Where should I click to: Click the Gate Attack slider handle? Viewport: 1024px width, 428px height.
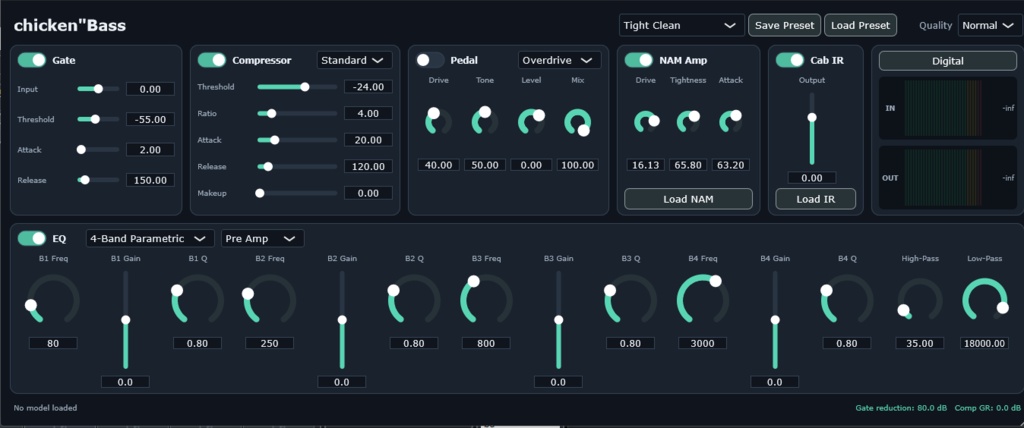(x=81, y=150)
